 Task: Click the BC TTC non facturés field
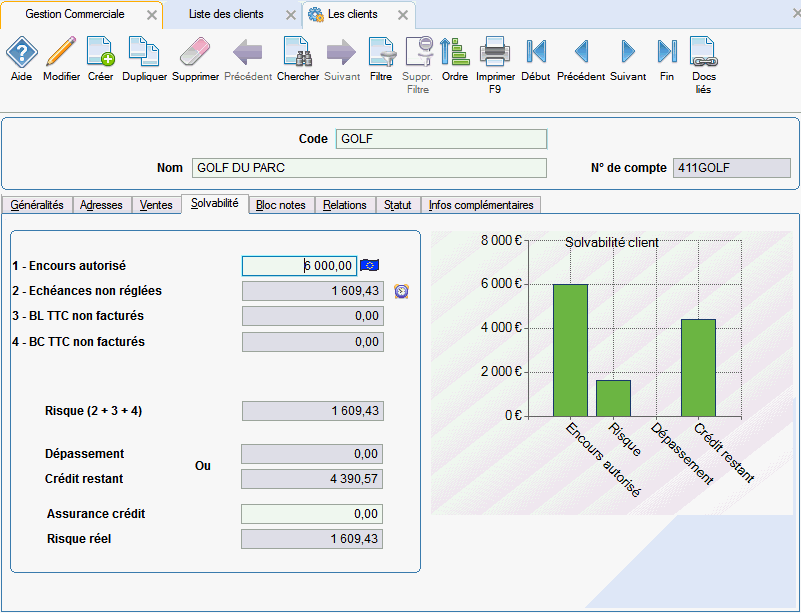click(x=313, y=342)
